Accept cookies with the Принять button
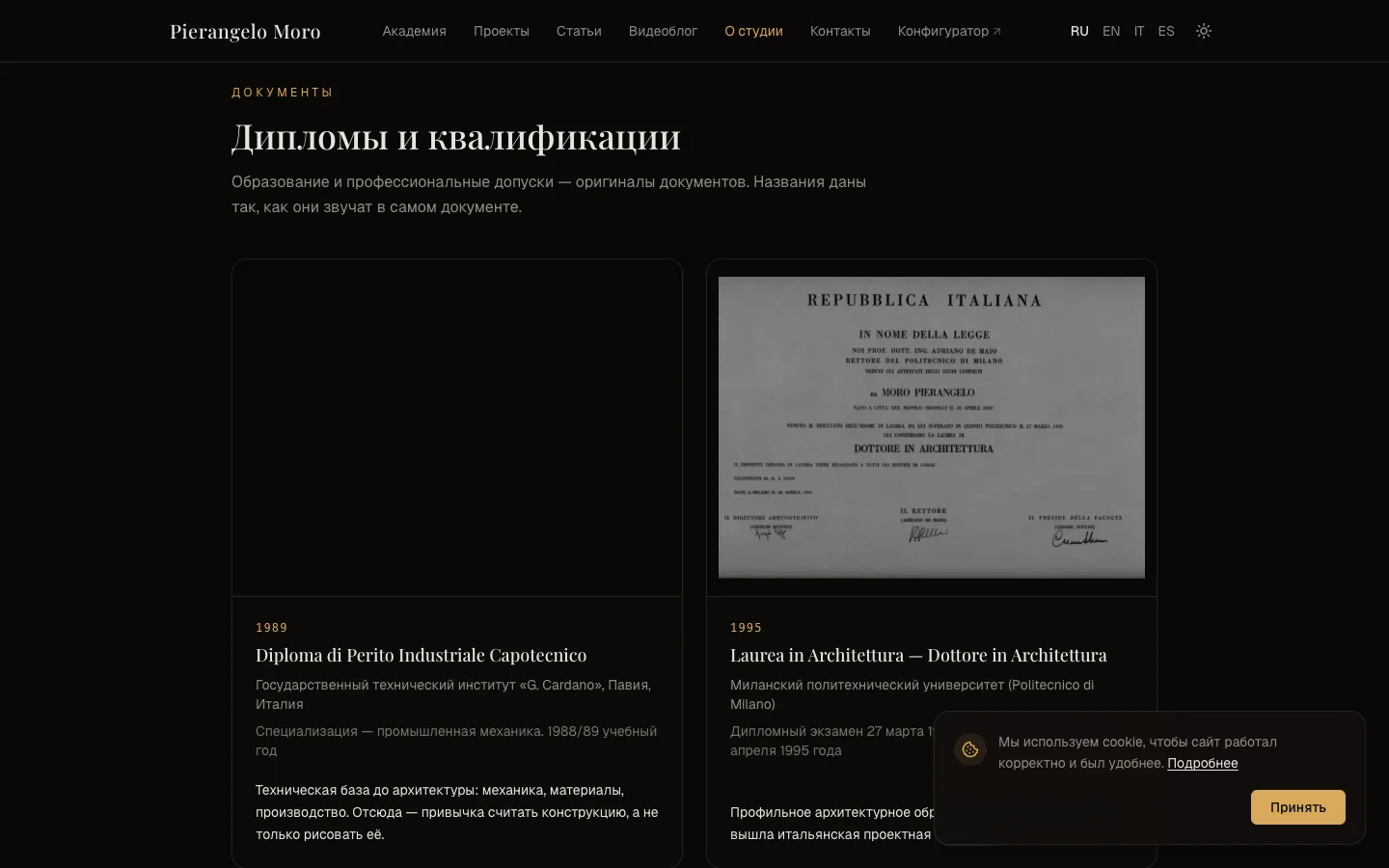The height and width of the screenshot is (868, 1389). coord(1298,807)
